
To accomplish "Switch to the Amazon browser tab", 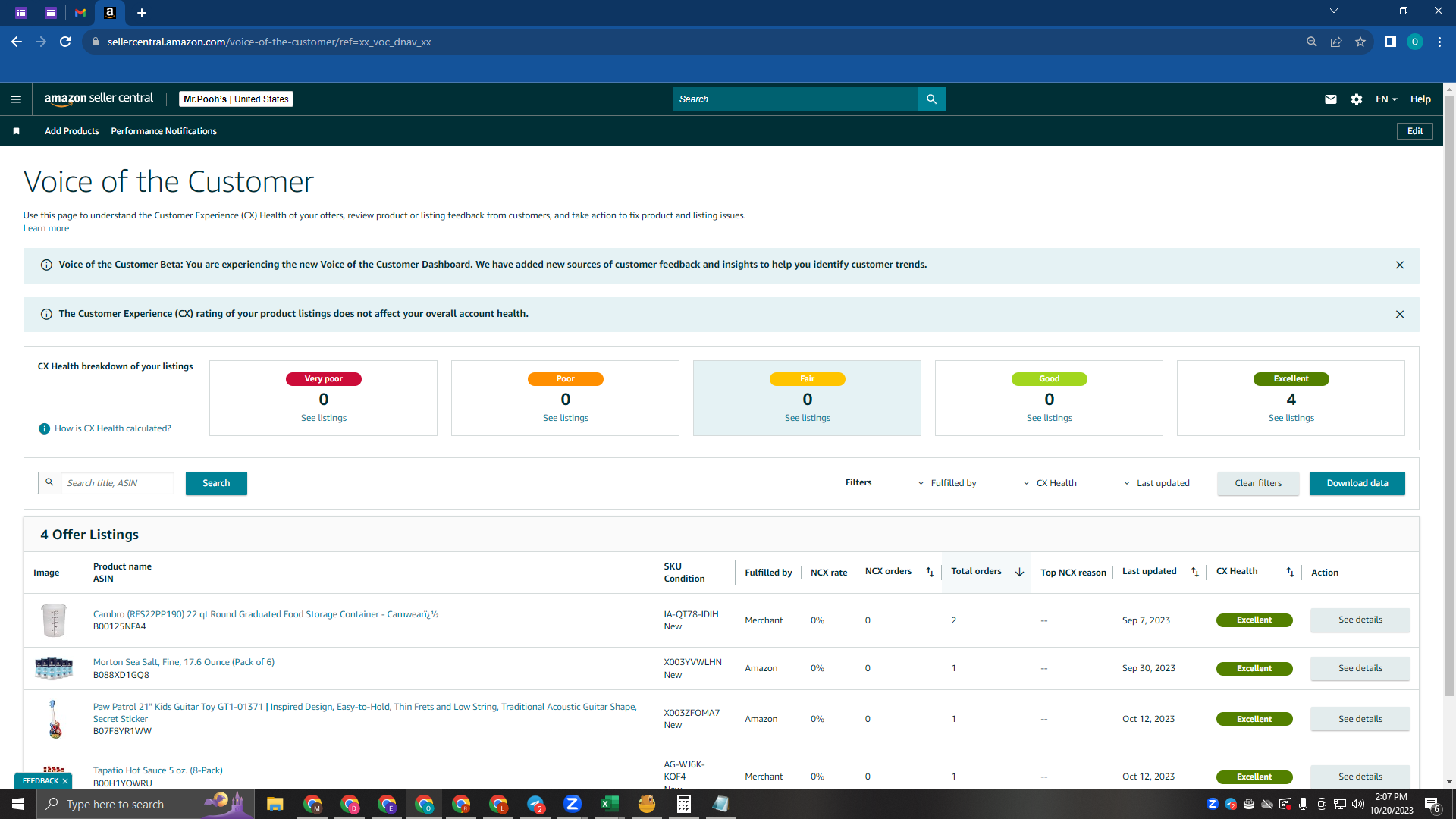I will pyautogui.click(x=110, y=13).
